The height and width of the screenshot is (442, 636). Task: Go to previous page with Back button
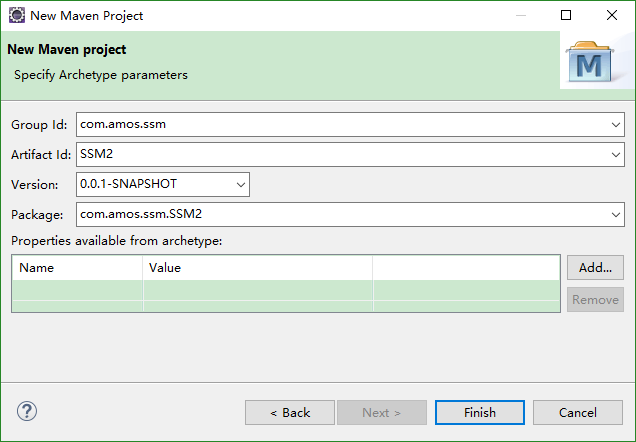[290, 412]
